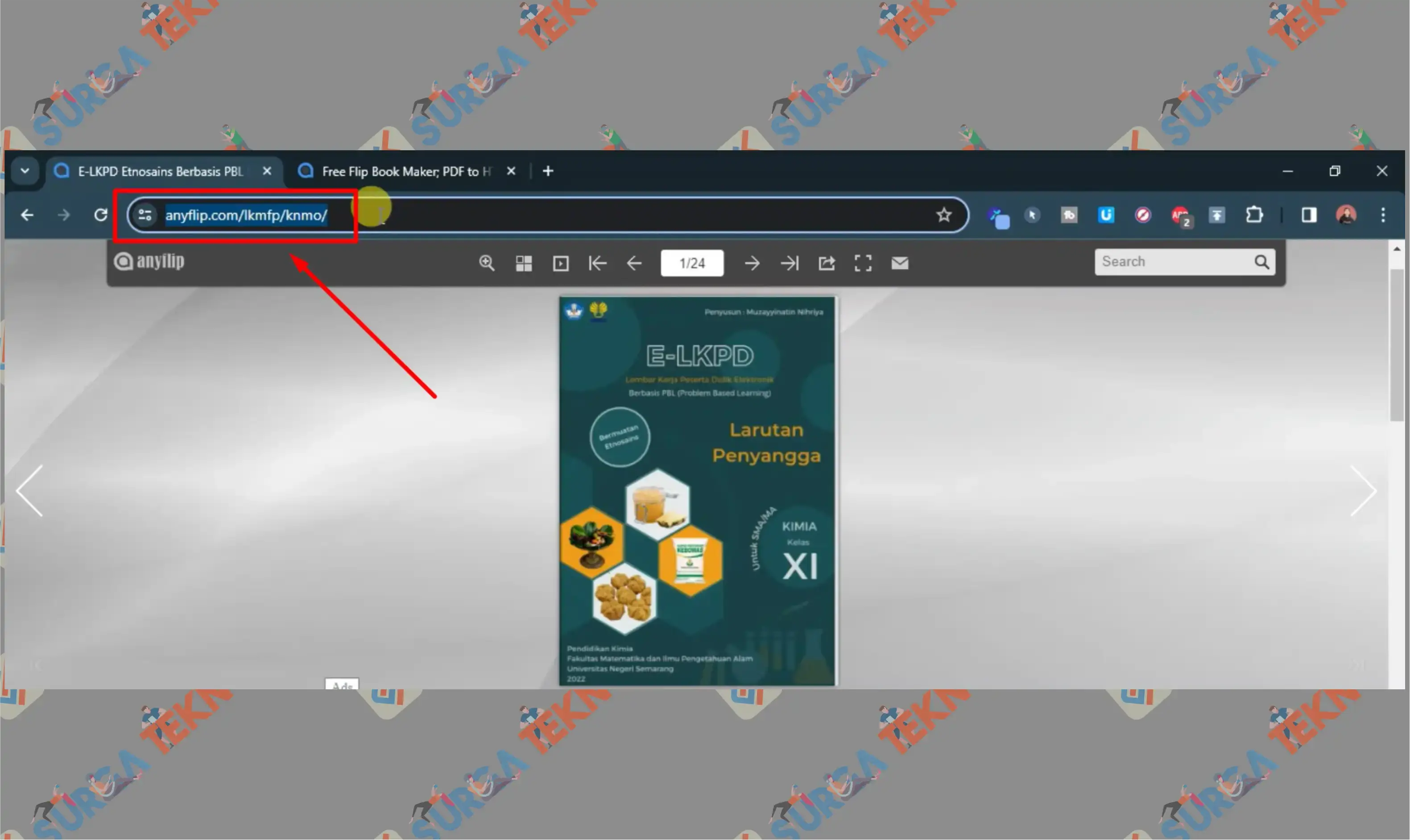Navigate to previous page with left arrow
This screenshot has height=840, width=1410.
click(31, 490)
